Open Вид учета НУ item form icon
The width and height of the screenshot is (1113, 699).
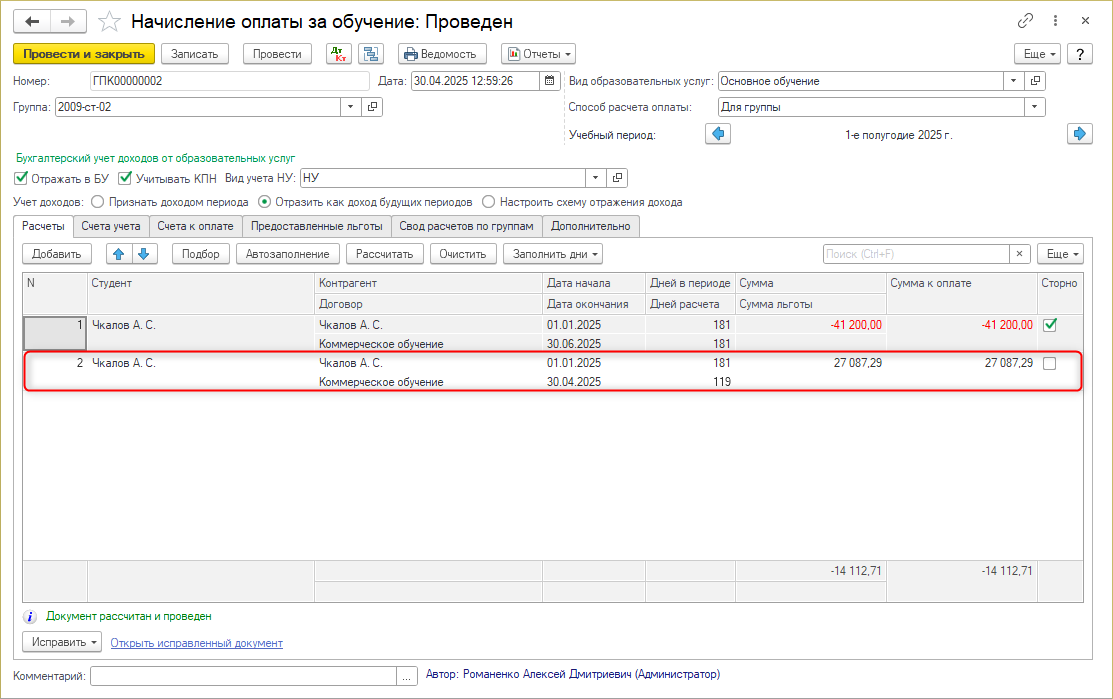point(618,178)
